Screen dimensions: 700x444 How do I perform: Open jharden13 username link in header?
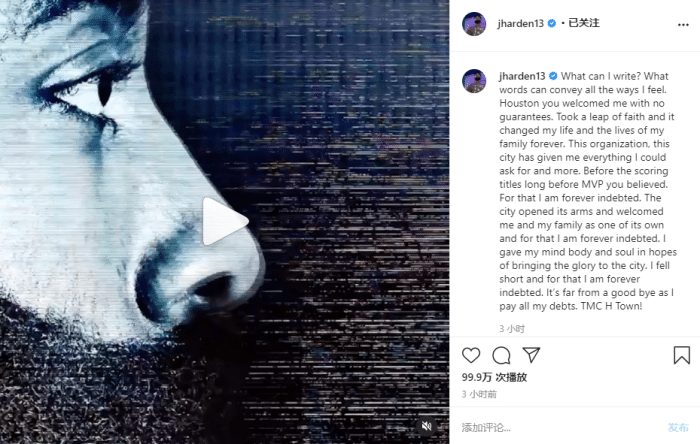521,23
